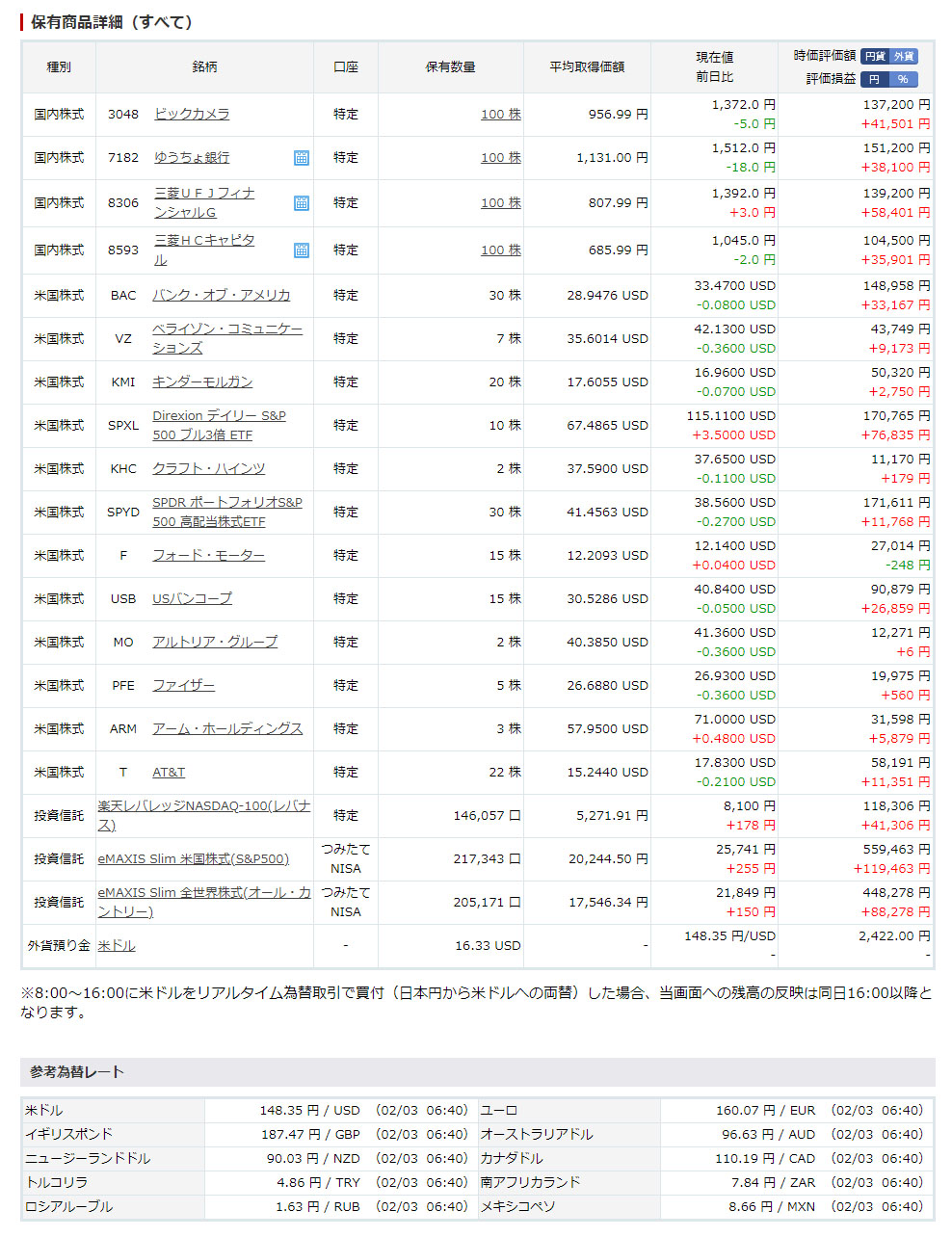The height and width of the screenshot is (1237, 952).
Task: Click calendar icon beside ゆうちょ銀行
Action: pyautogui.click(x=301, y=158)
